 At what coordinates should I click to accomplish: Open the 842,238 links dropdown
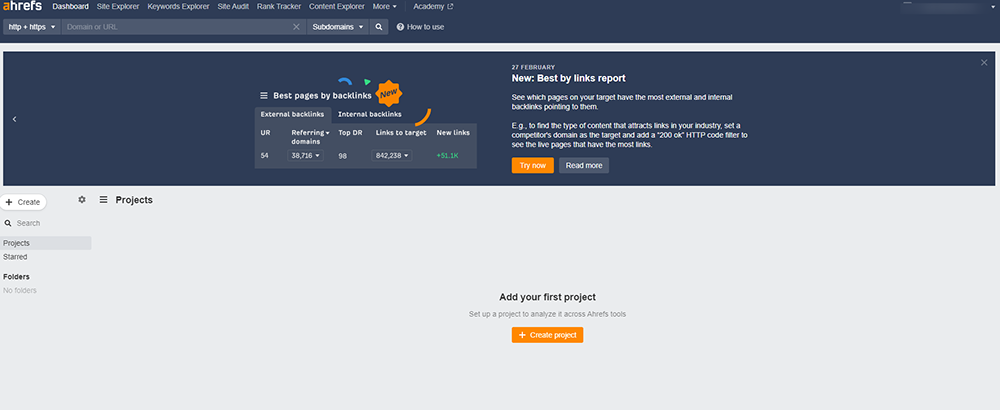392,156
